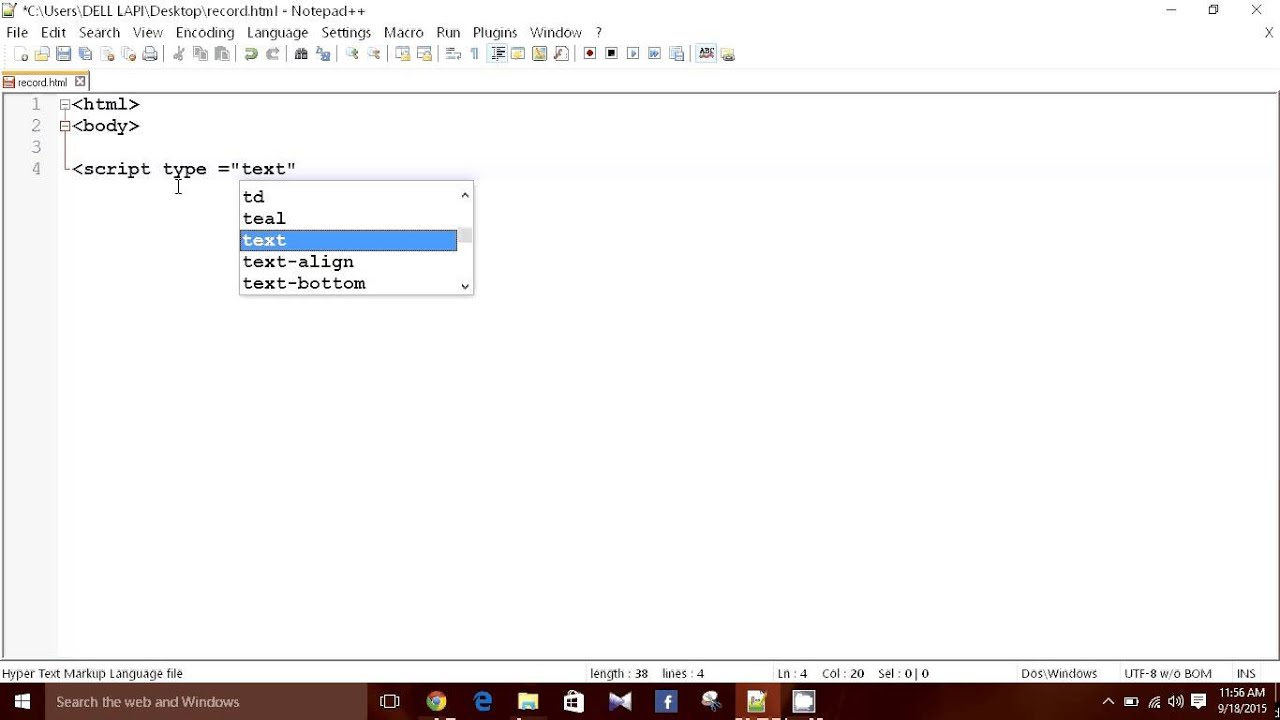Open the Plugins menu
This screenshot has height=720, width=1280.
tap(495, 32)
